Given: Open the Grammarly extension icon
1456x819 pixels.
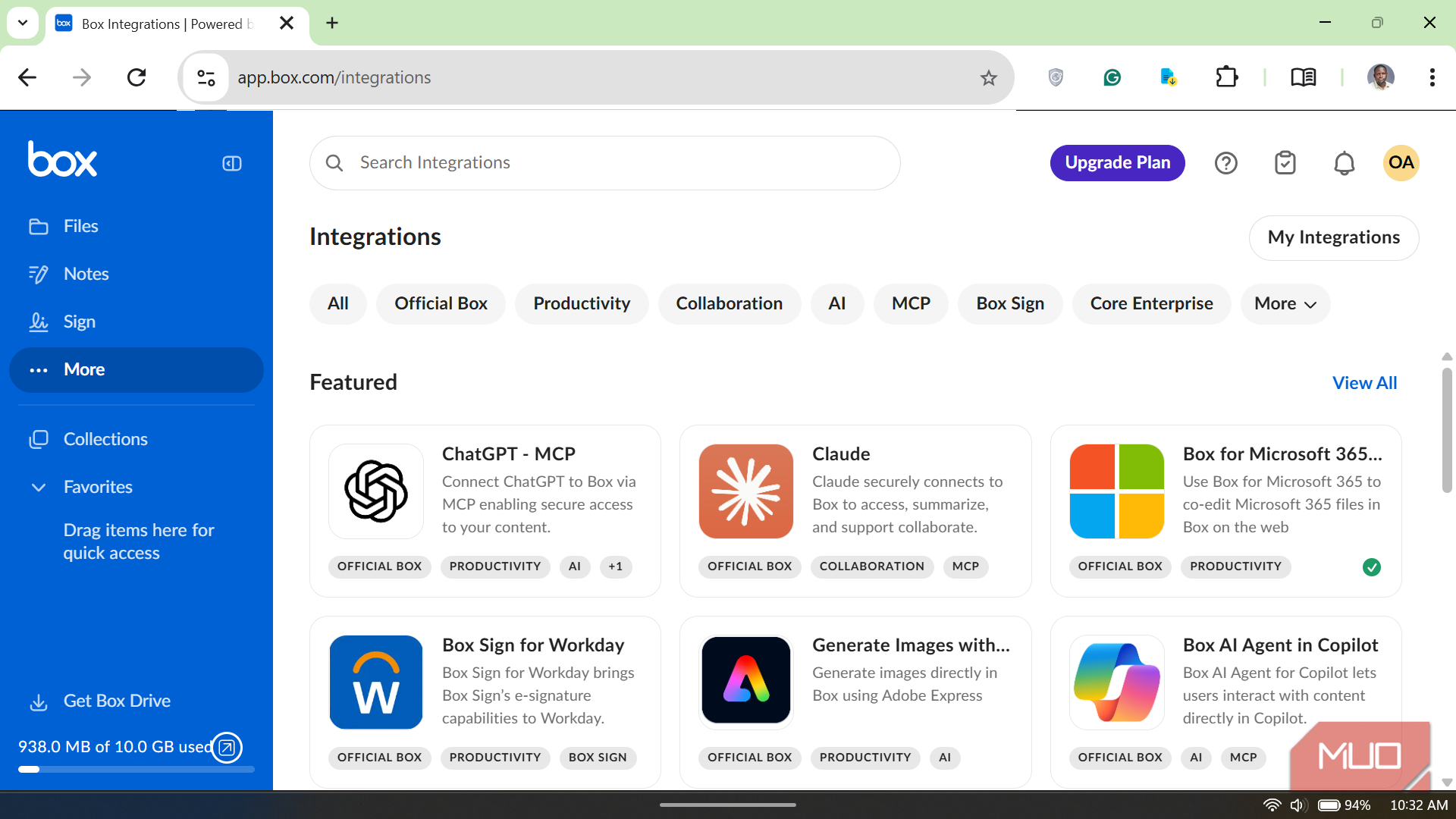Looking at the screenshot, I should pos(1112,77).
